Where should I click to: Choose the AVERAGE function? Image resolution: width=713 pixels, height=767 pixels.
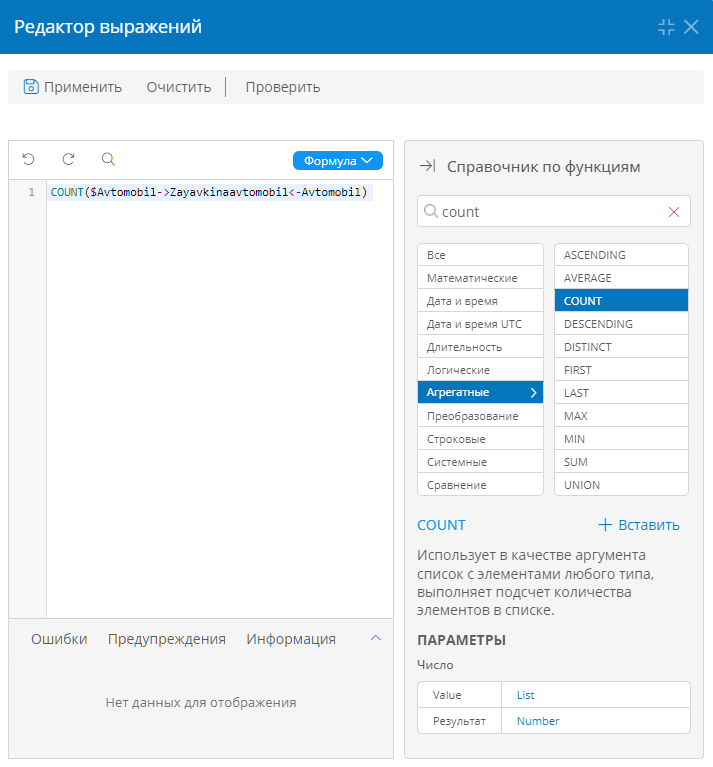pos(621,278)
